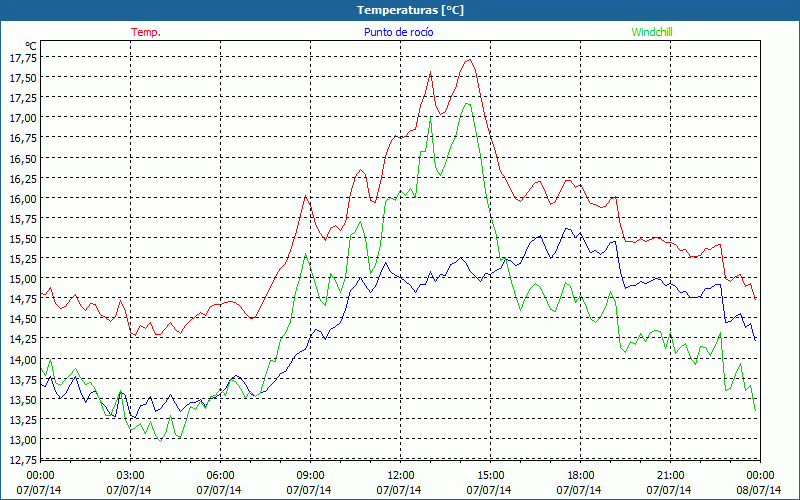Click the °C unit label on axis
Image resolution: width=800 pixels, height=500 pixels.
(x=31, y=46)
